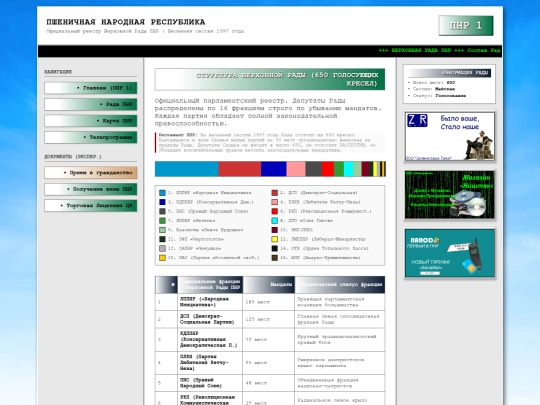The height and width of the screenshot is (405, 540).
Task: Click the gray legend swatch for faction 5
Action: tap(162, 211)
